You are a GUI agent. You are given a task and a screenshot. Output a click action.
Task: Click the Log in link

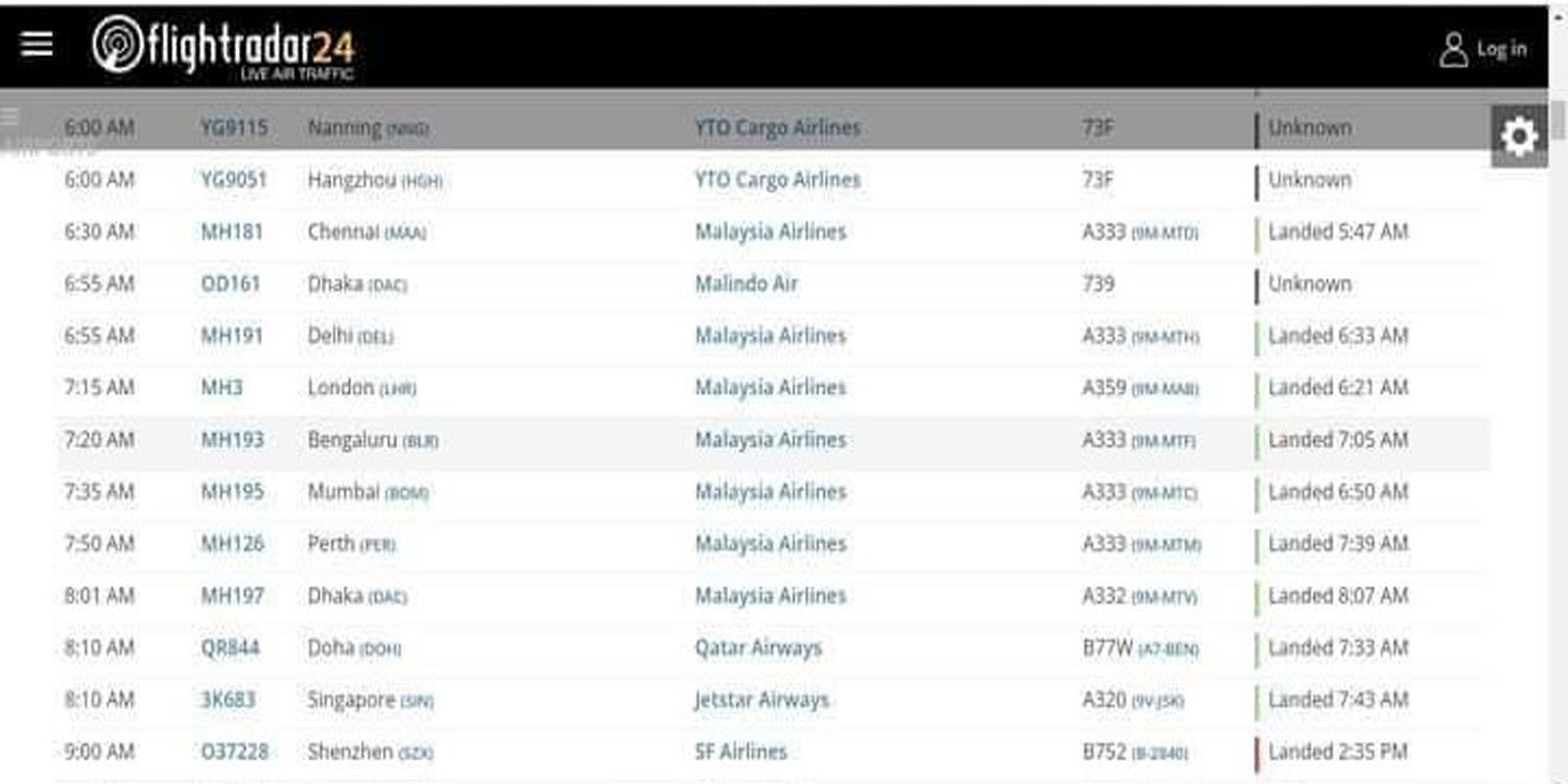point(1501,48)
